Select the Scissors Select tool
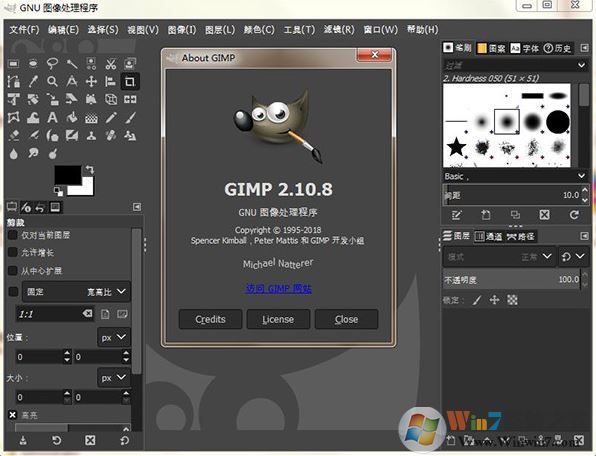This screenshot has width=596, height=456. coord(111,63)
